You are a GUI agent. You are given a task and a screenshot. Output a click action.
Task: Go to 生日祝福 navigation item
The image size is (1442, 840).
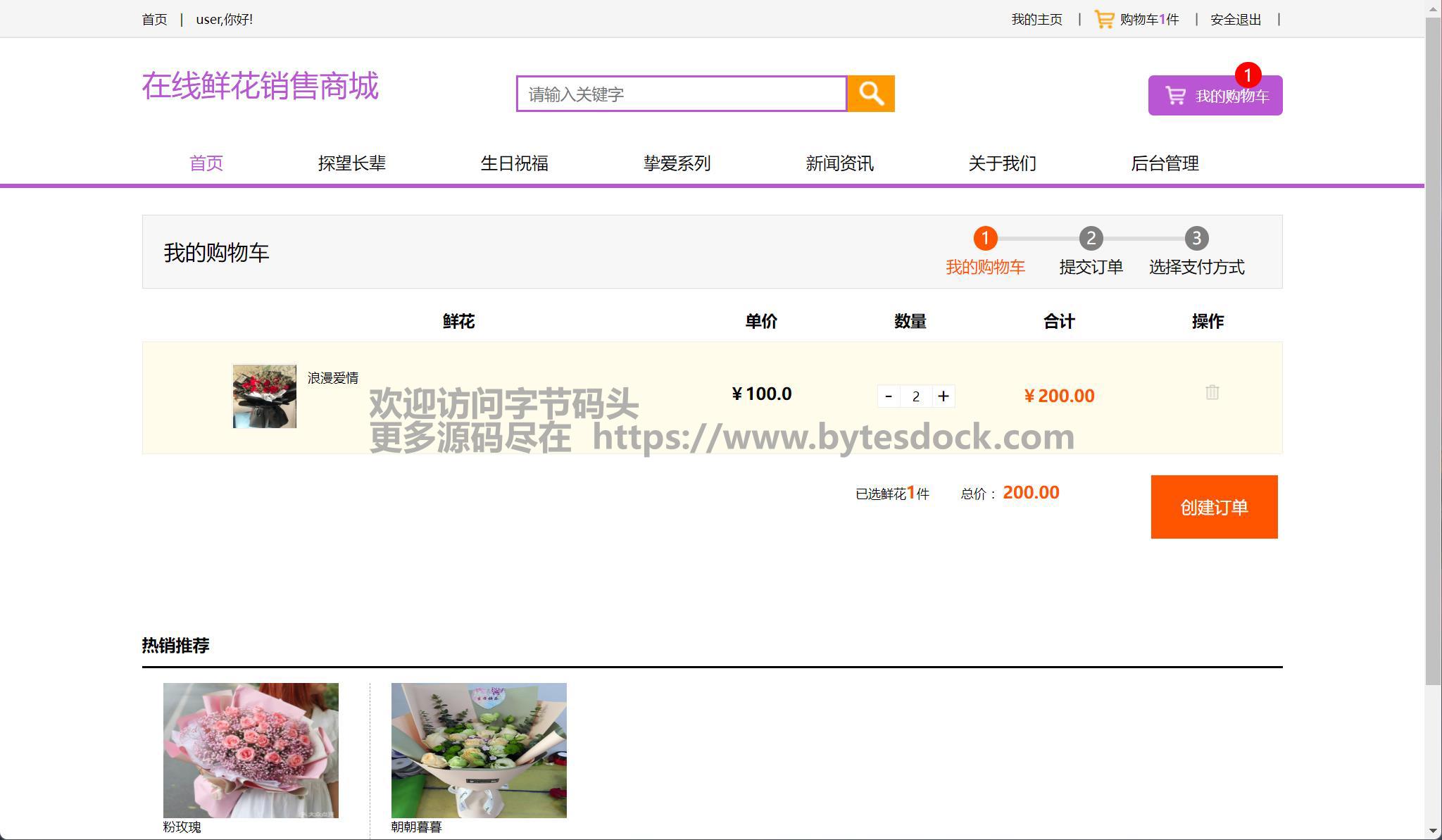(514, 163)
